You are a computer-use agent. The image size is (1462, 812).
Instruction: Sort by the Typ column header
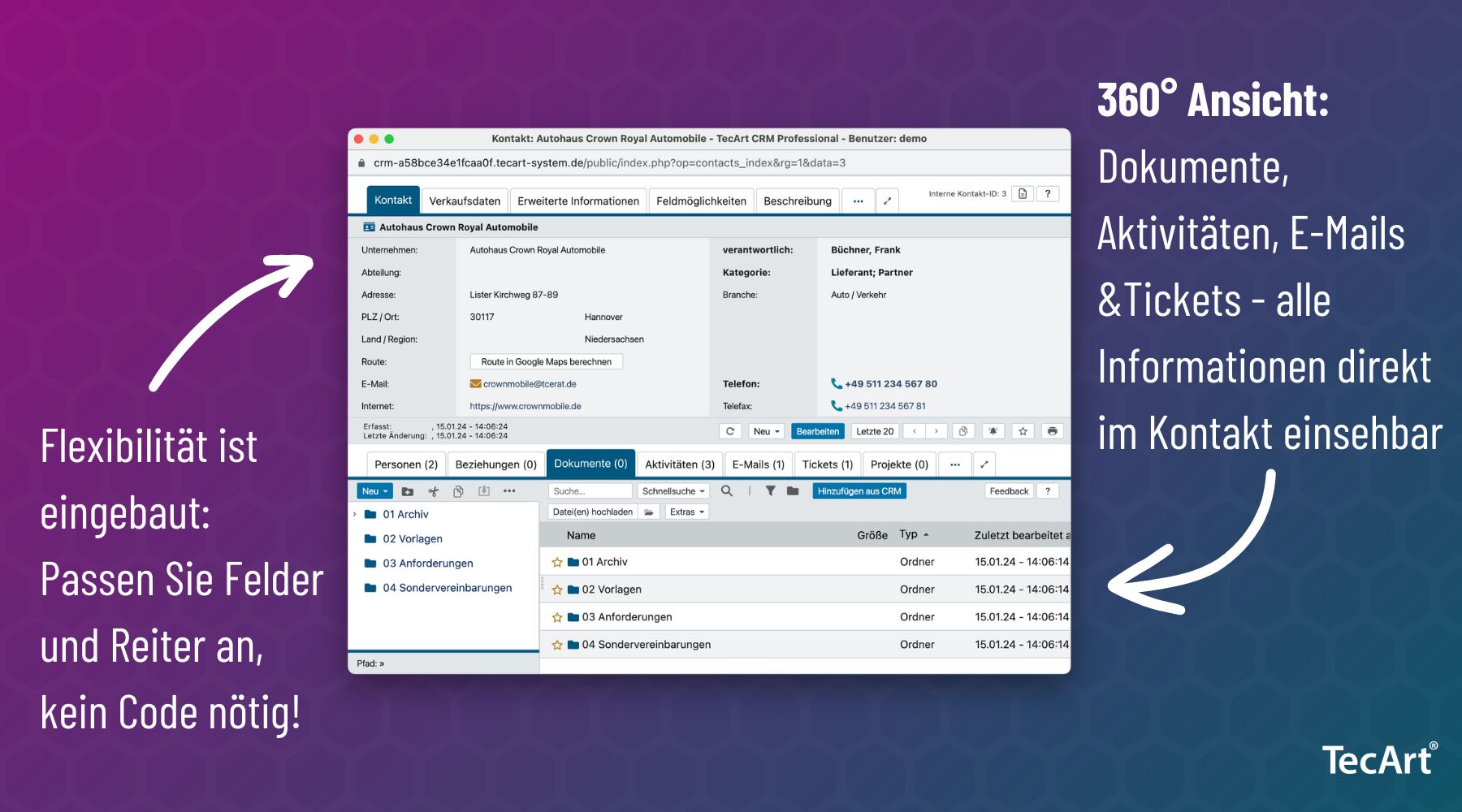tap(914, 534)
